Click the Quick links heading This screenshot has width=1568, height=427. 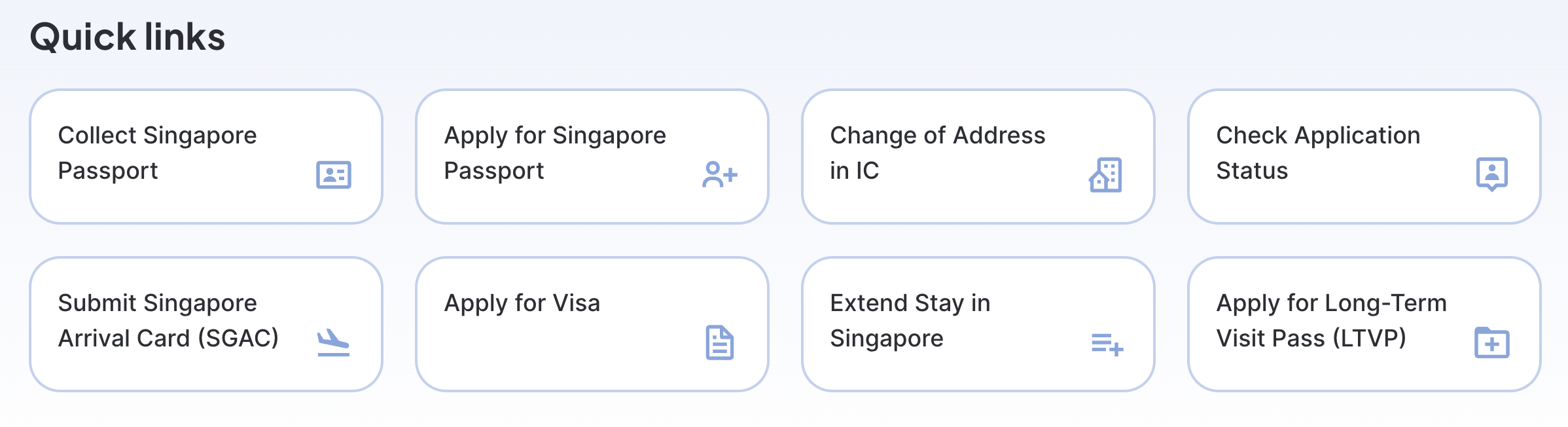pyautogui.click(x=128, y=37)
